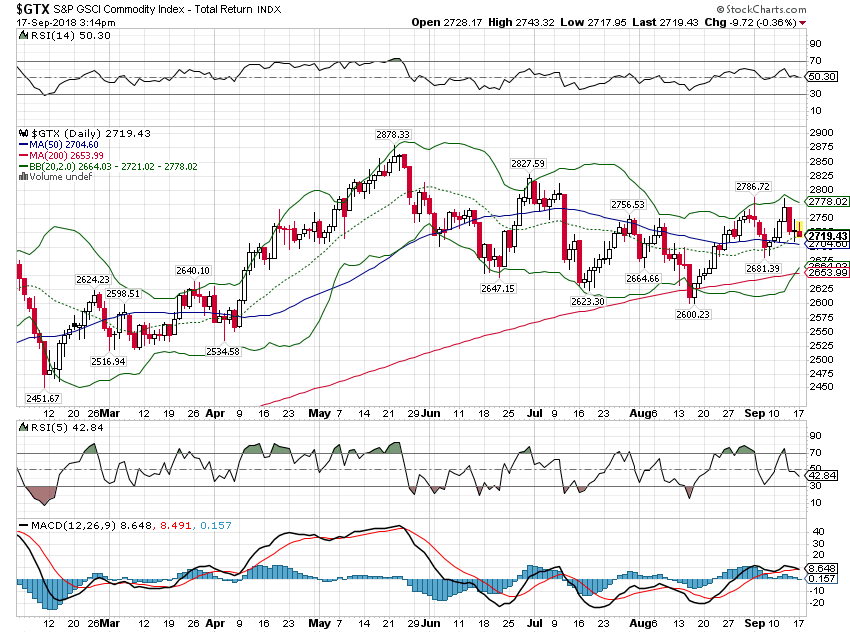Image resolution: width=850 pixels, height=633 pixels.
Task: Click the 50.30 RSI axis value tag
Action: pyautogui.click(x=822, y=76)
